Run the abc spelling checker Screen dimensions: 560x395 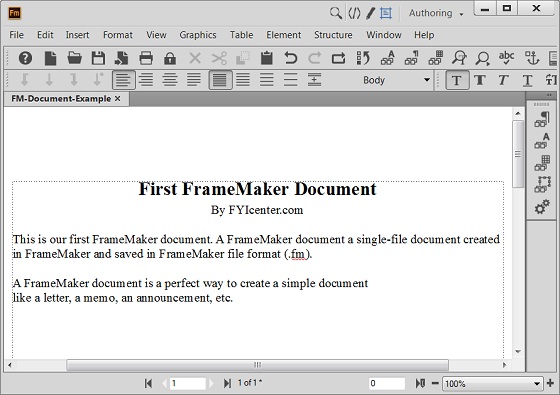tap(506, 58)
